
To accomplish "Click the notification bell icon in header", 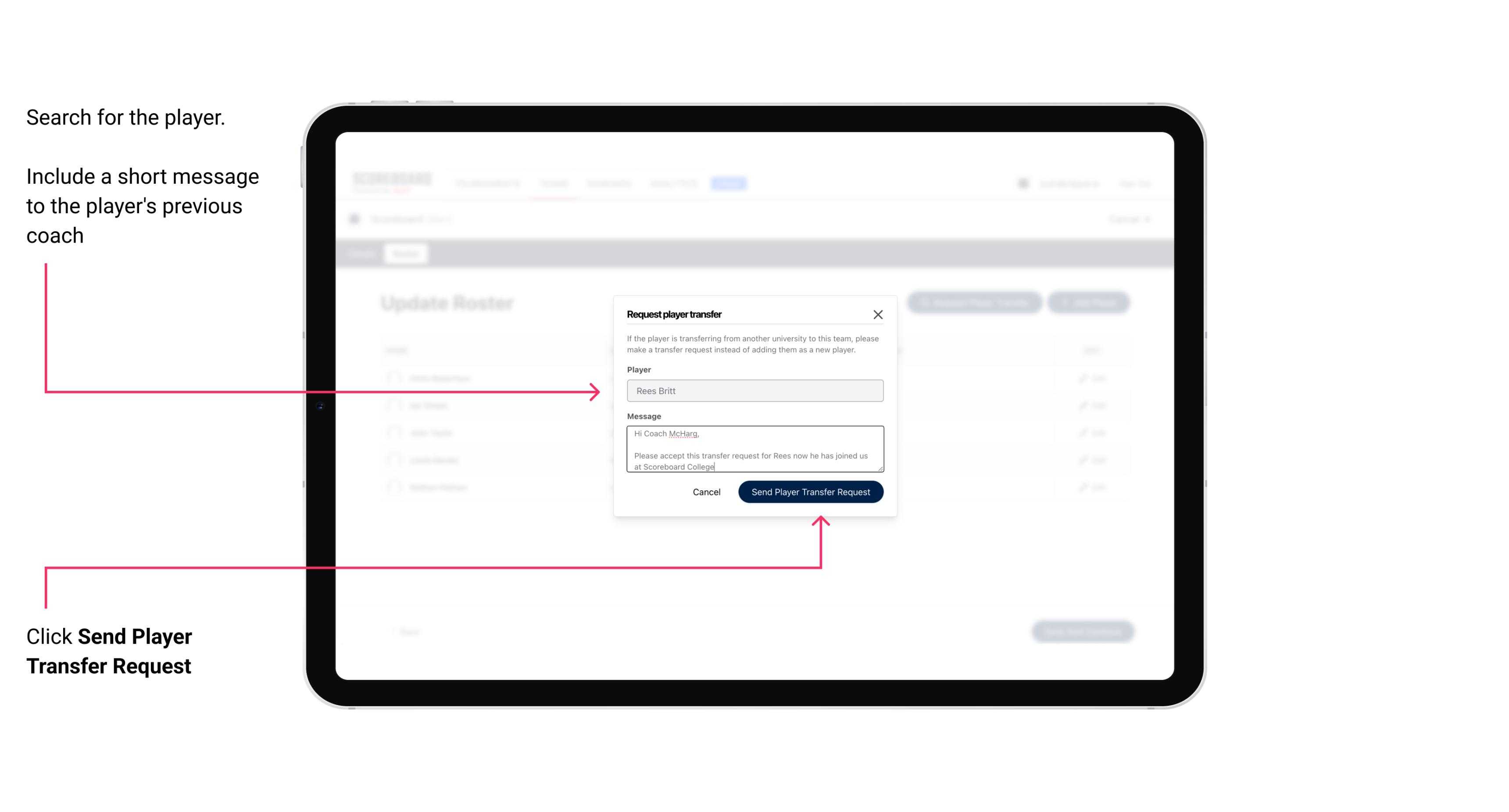I will click(x=1023, y=182).
